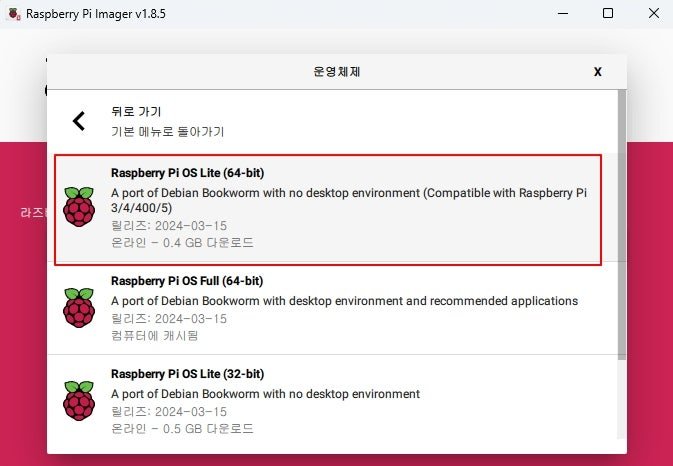
Task: Click the scrollbar track below the thumb
Action: point(621,399)
